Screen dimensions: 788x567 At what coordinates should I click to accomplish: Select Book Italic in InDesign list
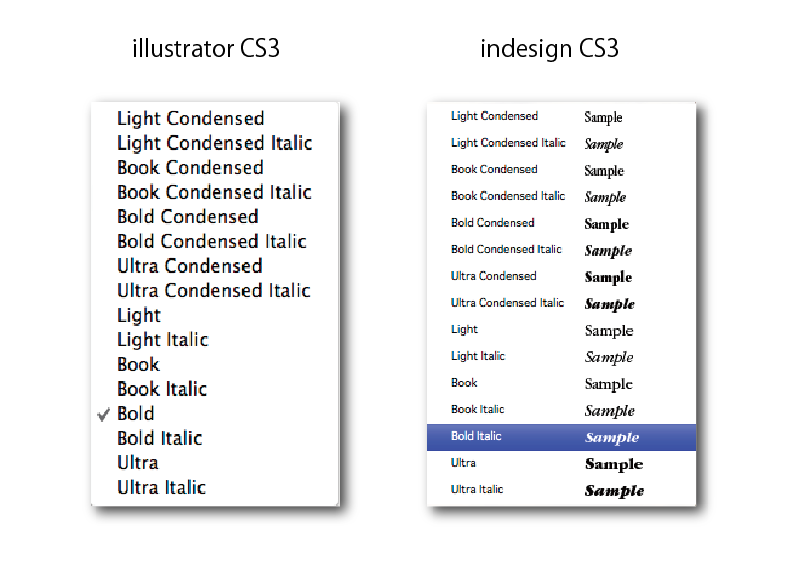click(x=477, y=409)
